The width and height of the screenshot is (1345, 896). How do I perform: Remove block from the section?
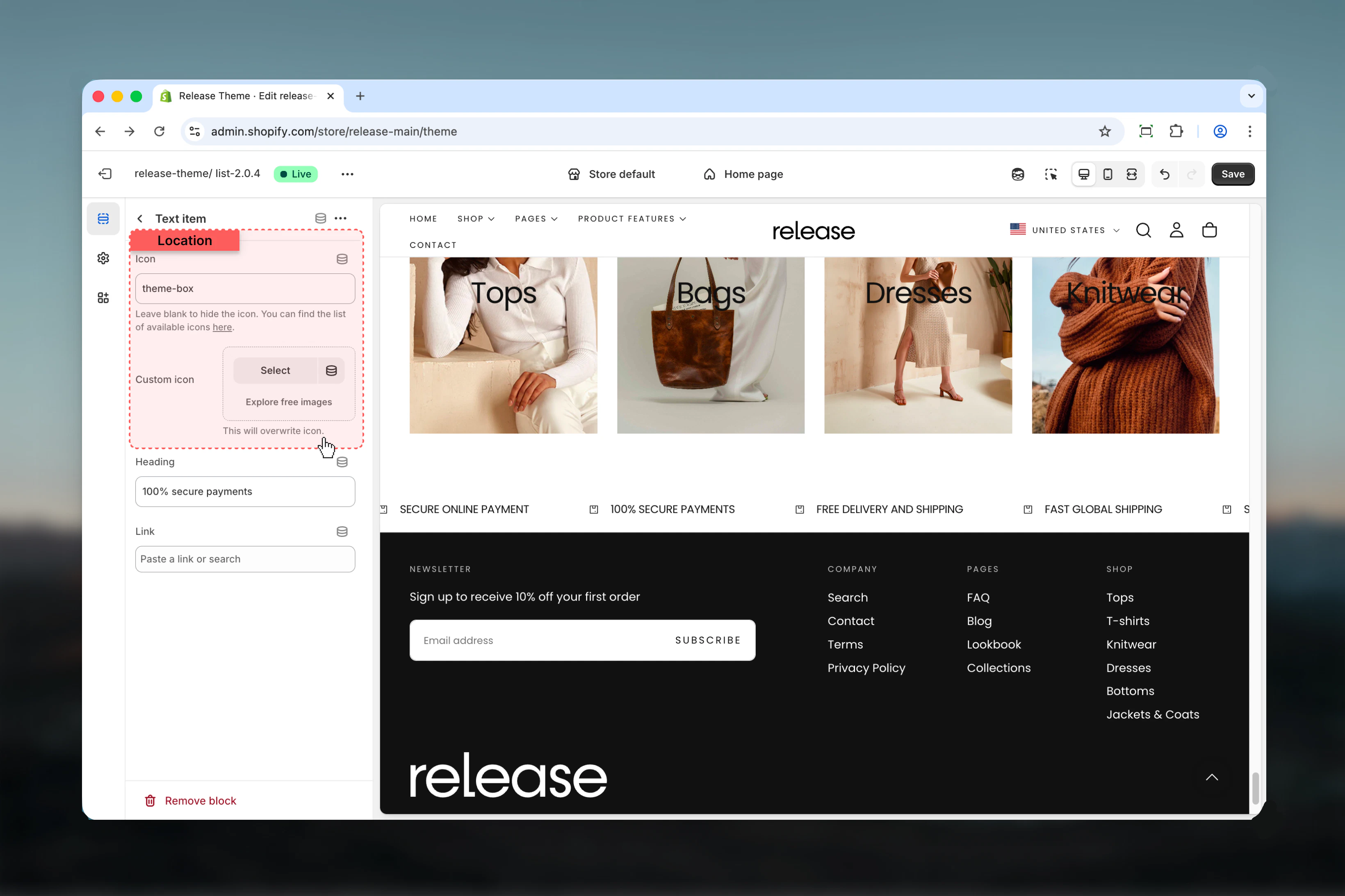(x=190, y=800)
